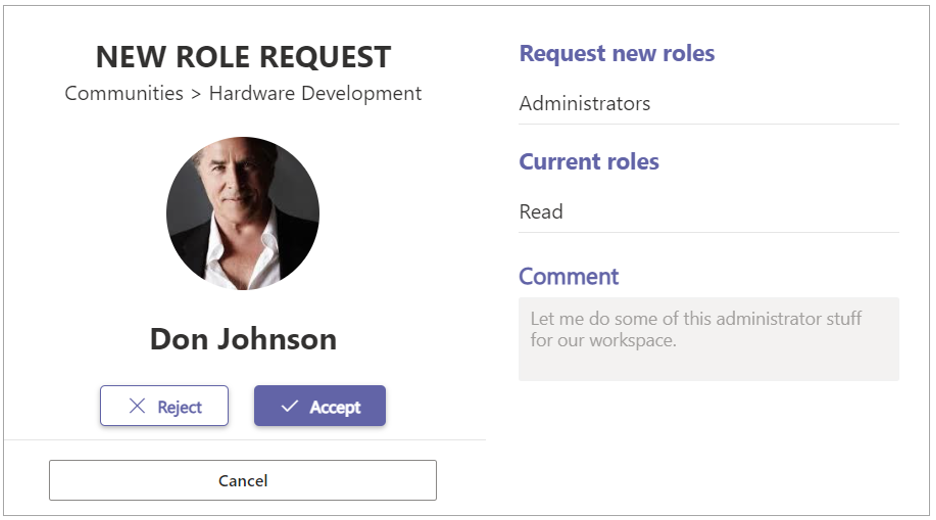This screenshot has width=936, height=520.
Task: Click the Comment text box
Action: (709, 339)
